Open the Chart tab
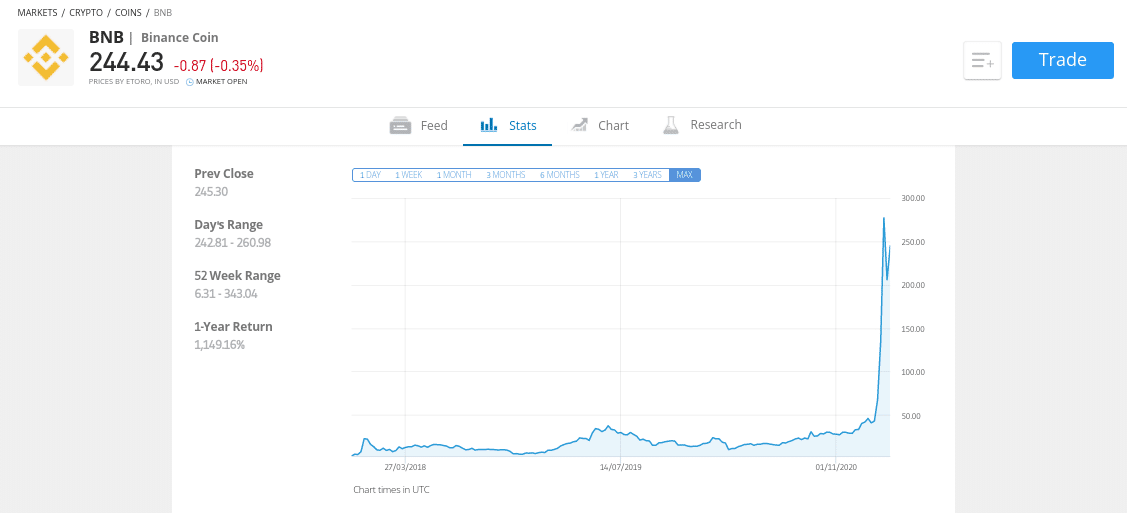This screenshot has width=1127, height=513. (x=599, y=126)
